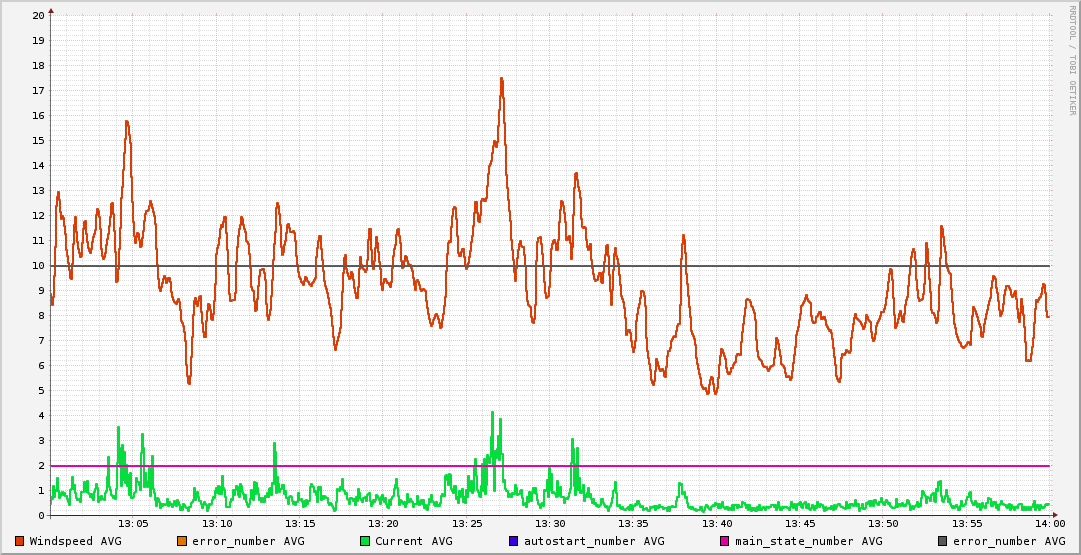
Task: Click the 13:30 time axis label
Action: coord(550,524)
